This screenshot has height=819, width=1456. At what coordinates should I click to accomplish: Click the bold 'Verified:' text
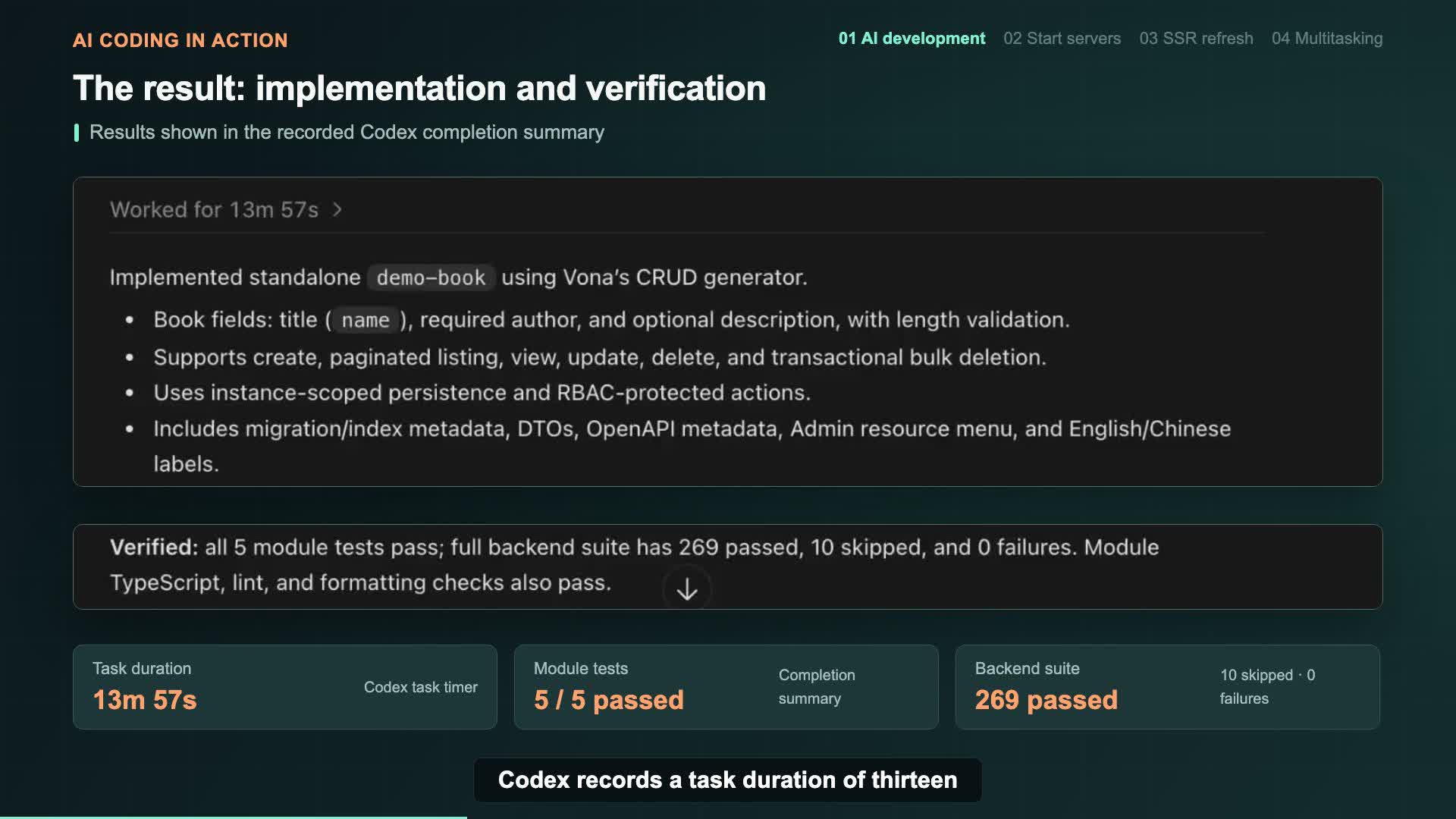click(x=154, y=548)
